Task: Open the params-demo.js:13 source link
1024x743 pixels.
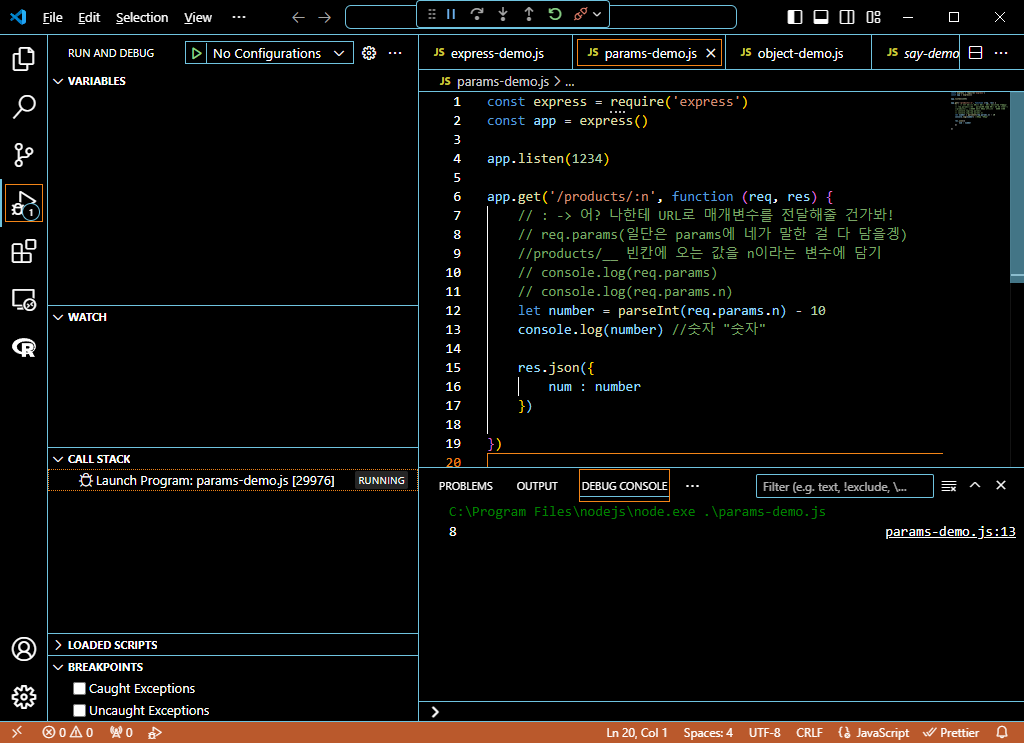Action: [950, 531]
